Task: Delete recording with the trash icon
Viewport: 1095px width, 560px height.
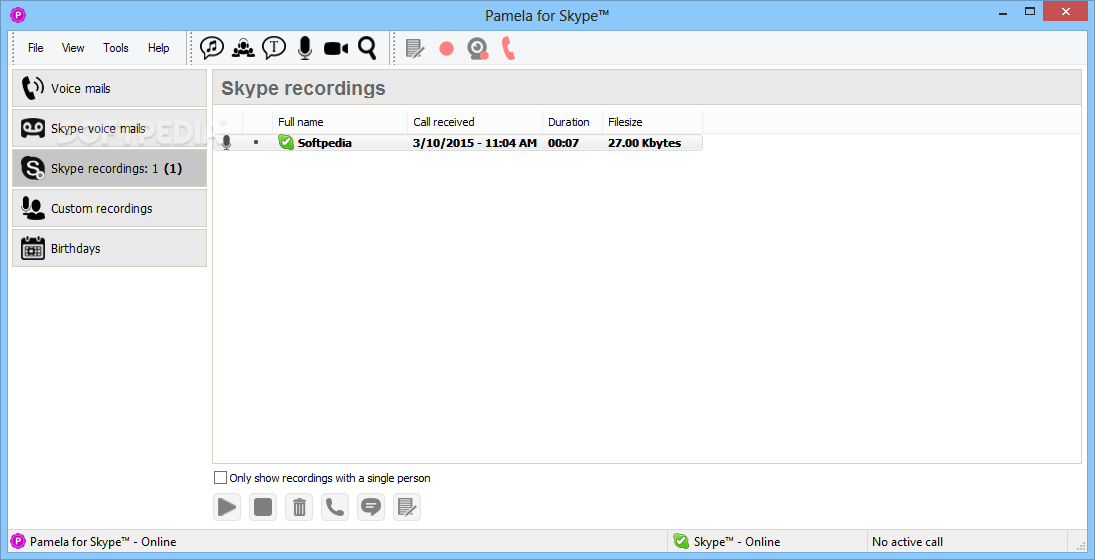Action: tap(299, 507)
